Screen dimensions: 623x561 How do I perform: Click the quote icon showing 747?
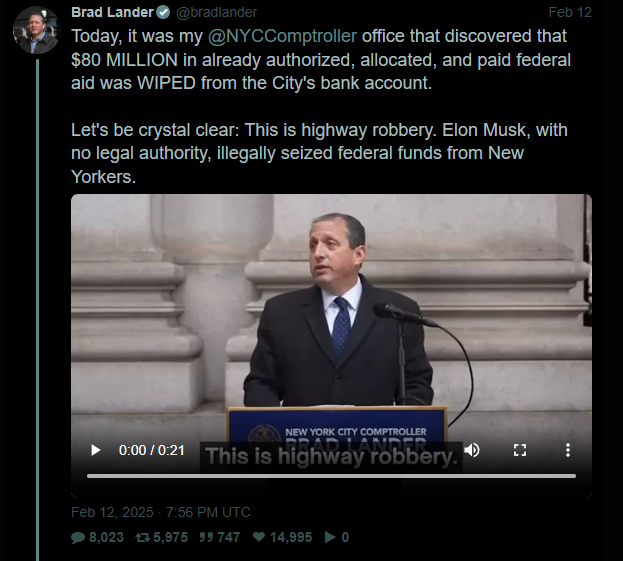[x=206, y=538]
